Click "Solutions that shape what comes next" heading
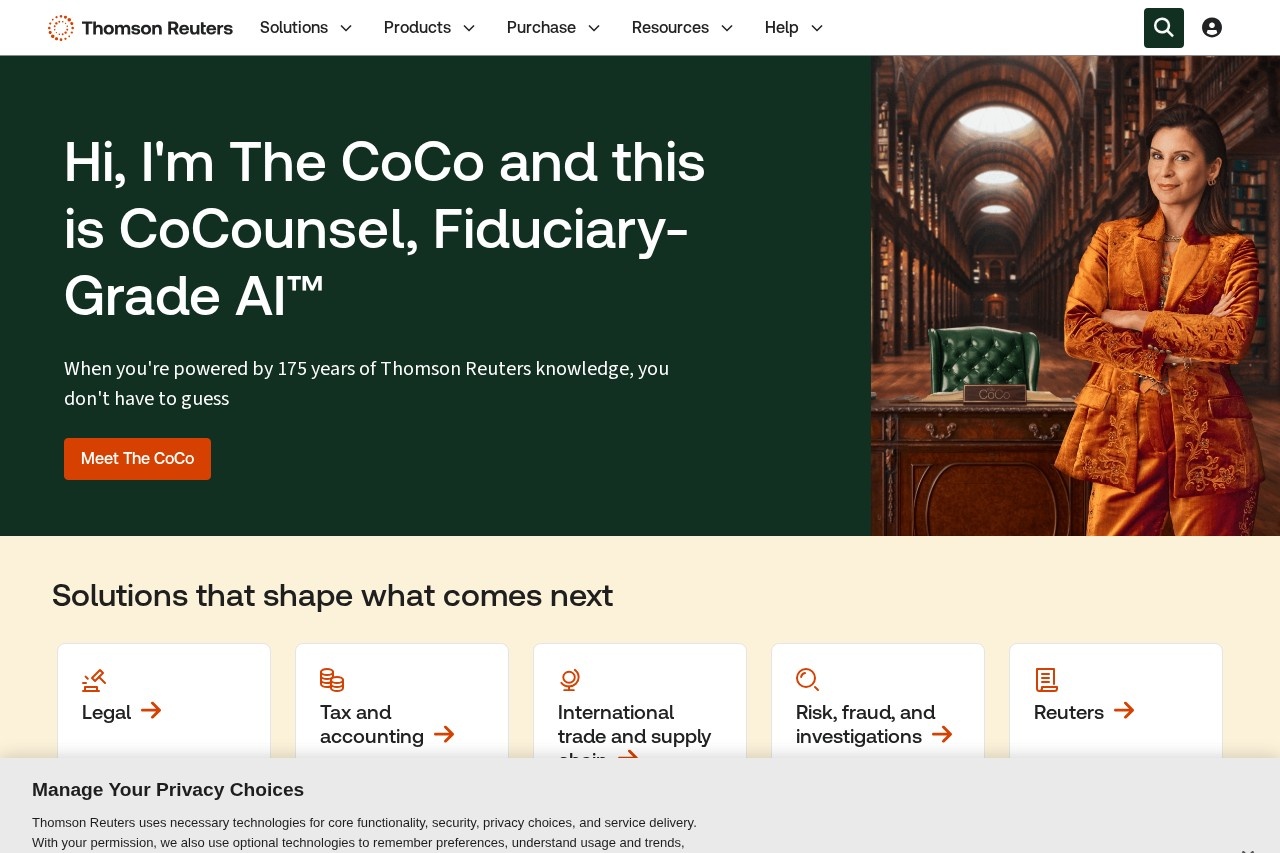 (332, 596)
